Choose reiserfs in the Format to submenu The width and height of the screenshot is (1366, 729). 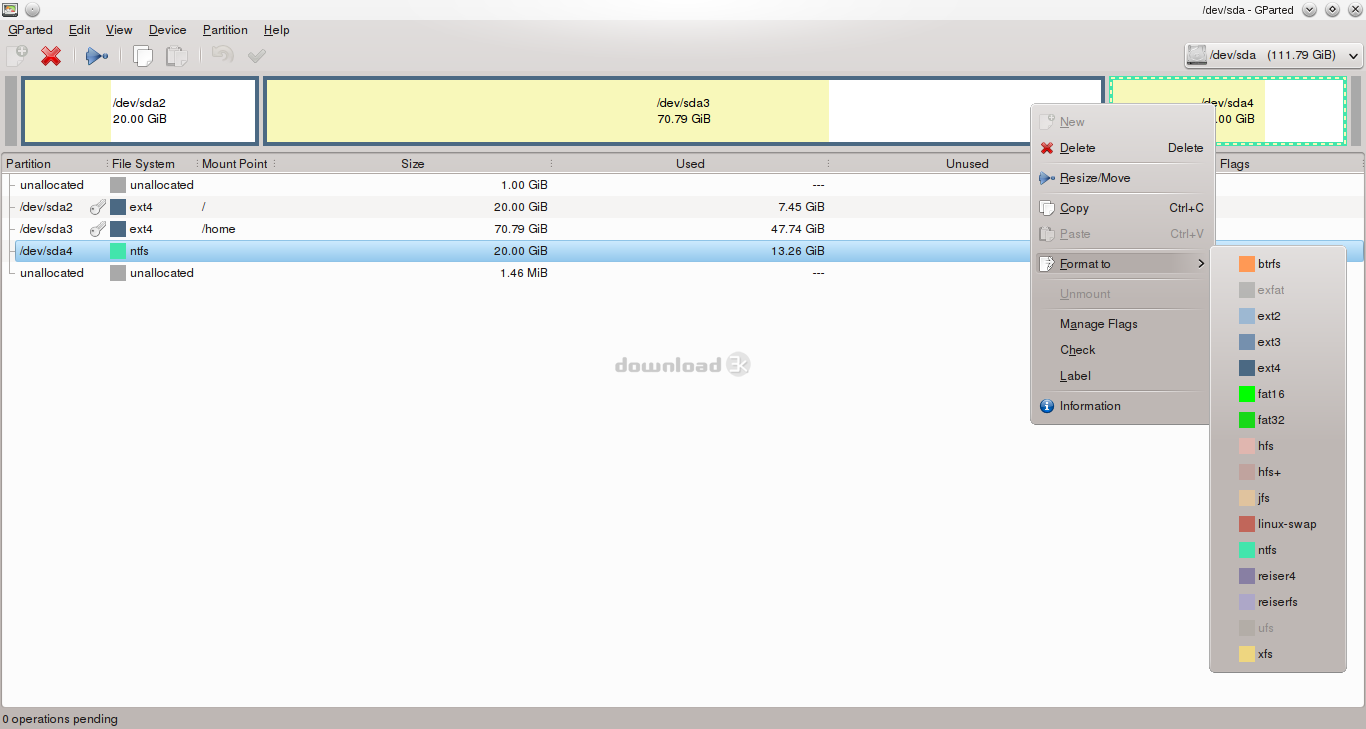click(x=1277, y=602)
